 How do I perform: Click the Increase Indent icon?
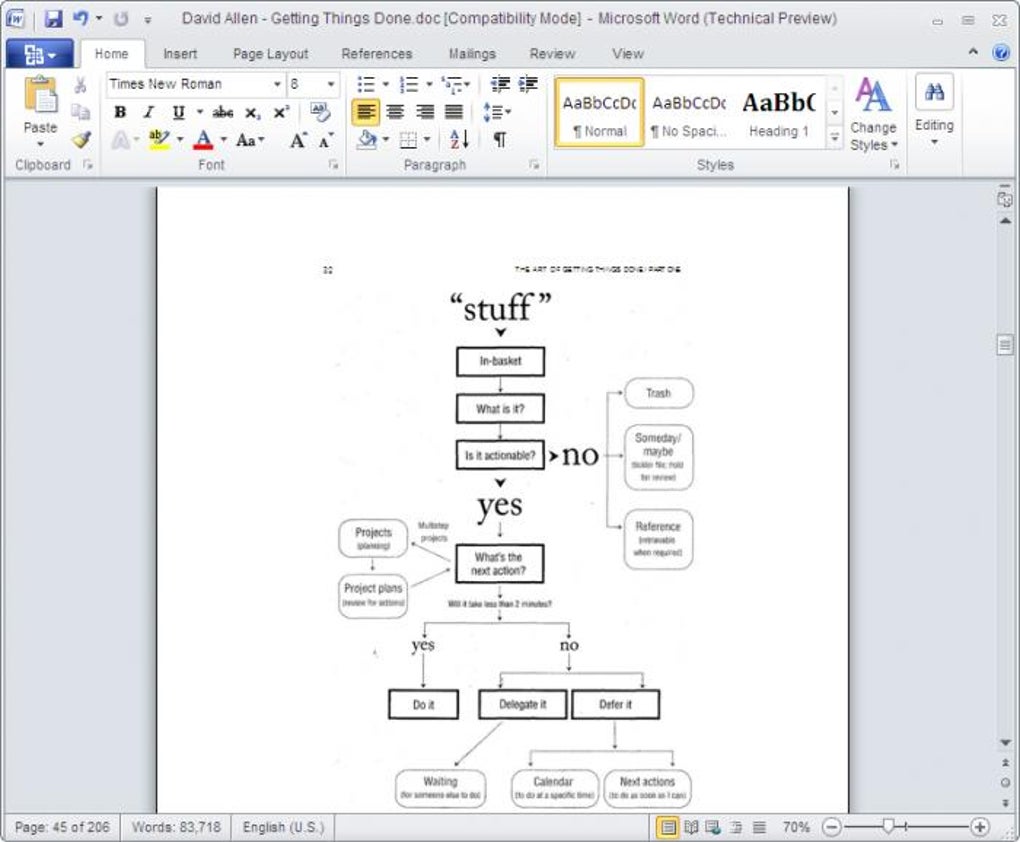click(528, 84)
